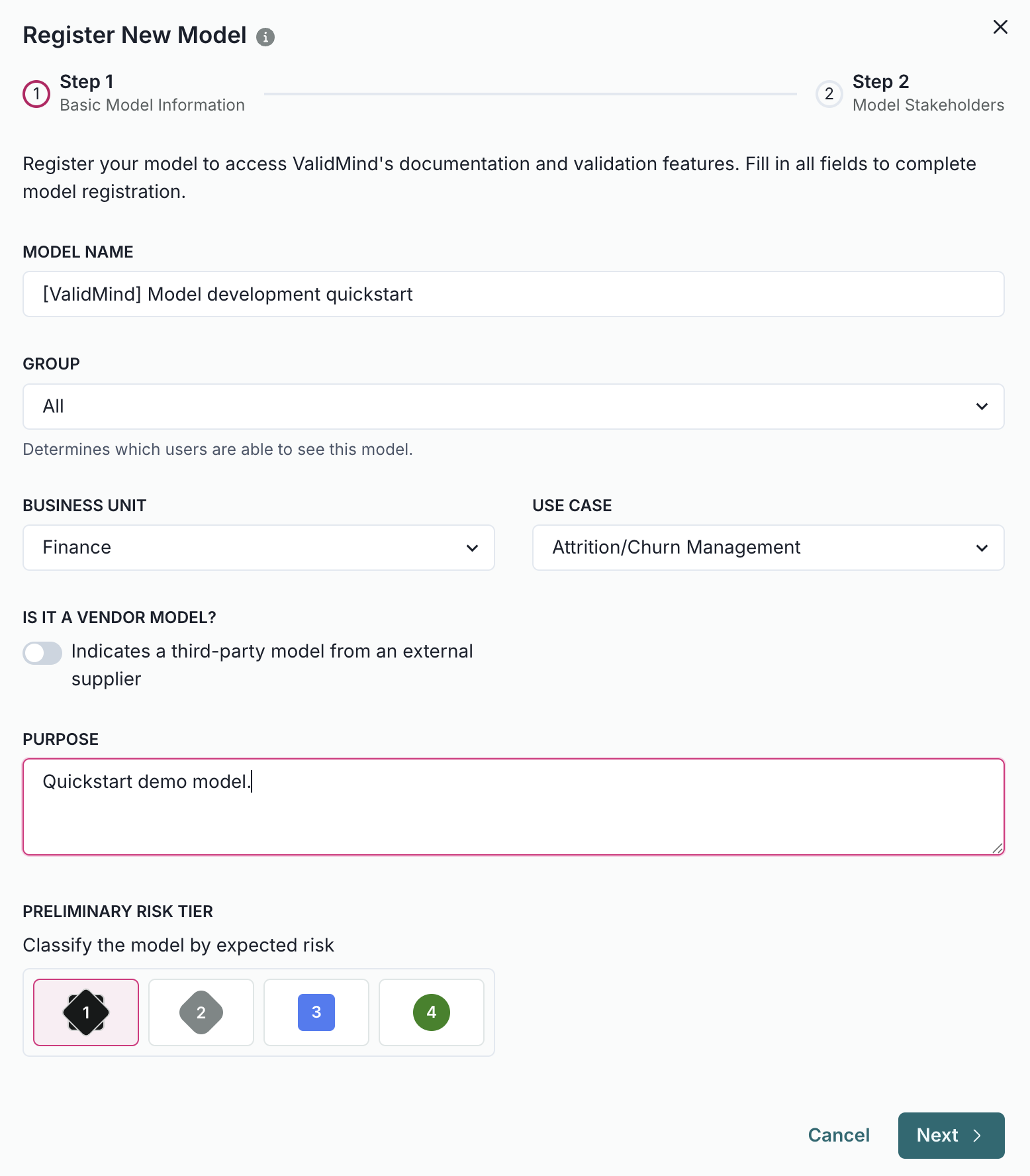
Task: Select the gray diamond risk tier 2 icon
Action: (x=201, y=1012)
